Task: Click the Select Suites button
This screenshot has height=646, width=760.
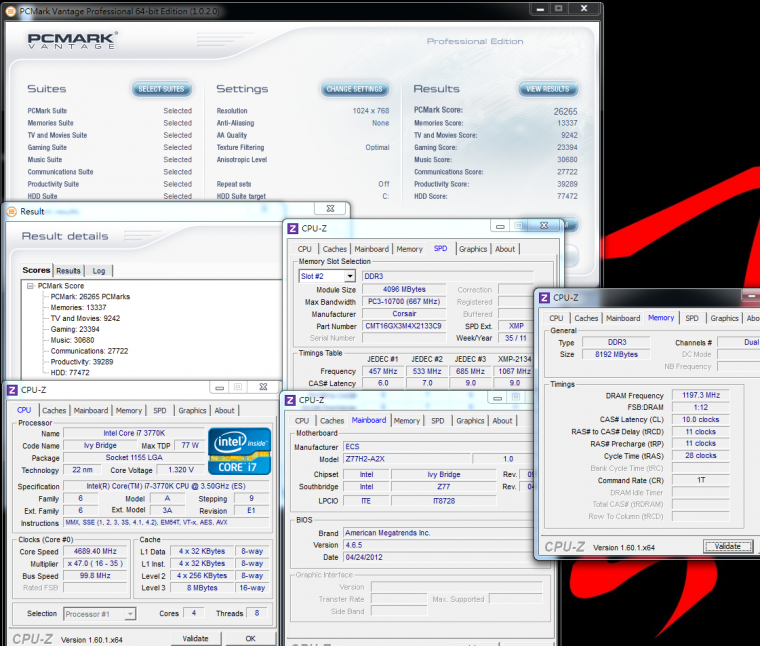Action: click(161, 89)
